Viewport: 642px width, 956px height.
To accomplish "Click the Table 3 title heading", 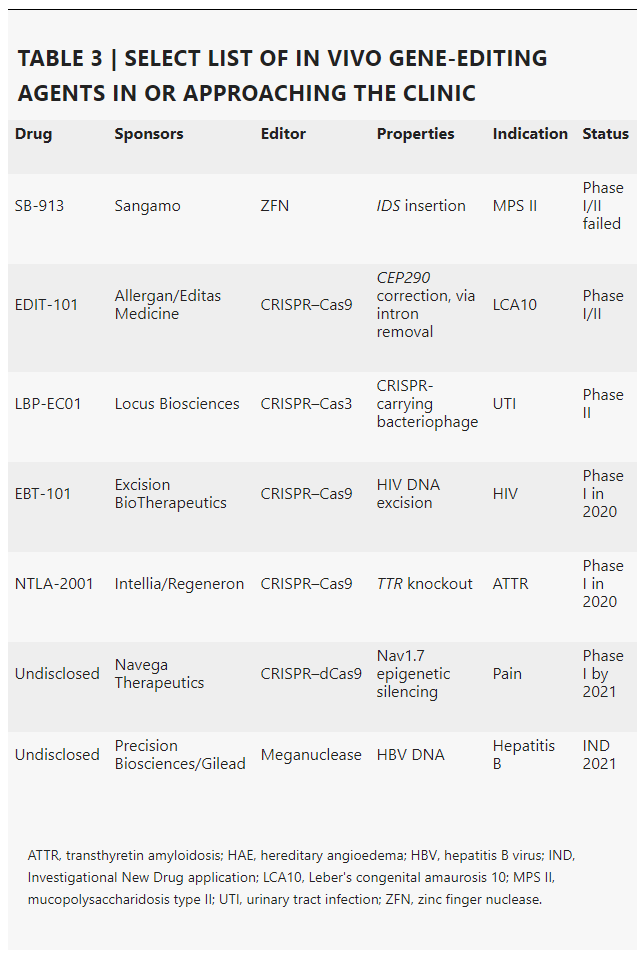I will [x=282, y=76].
